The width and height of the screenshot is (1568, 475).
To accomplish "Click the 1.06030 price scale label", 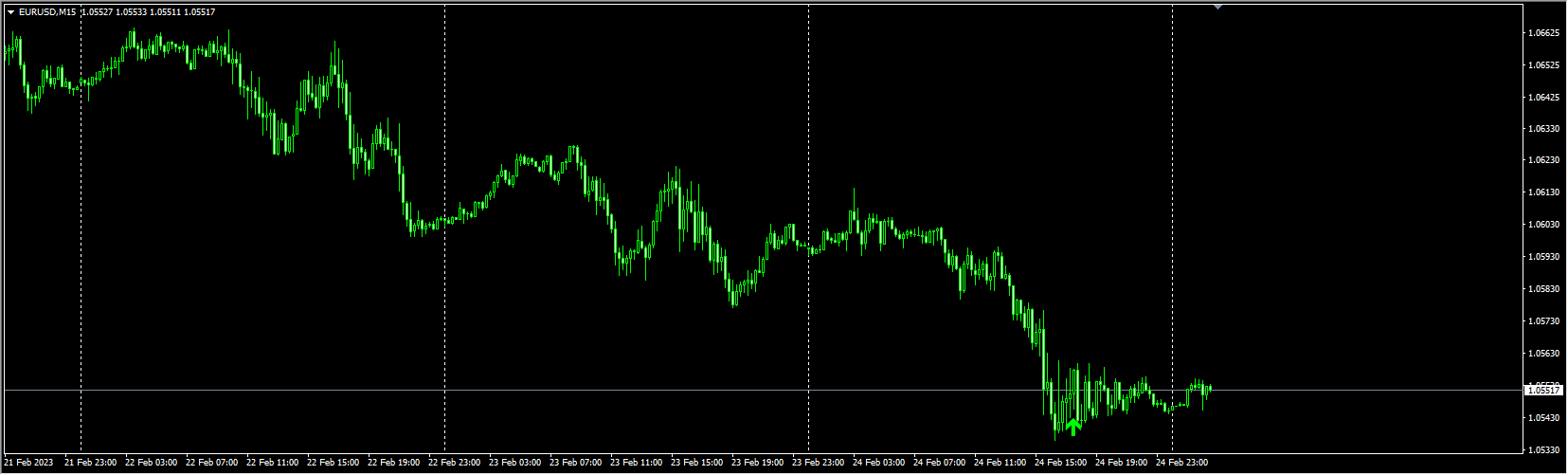I will (1543, 225).
